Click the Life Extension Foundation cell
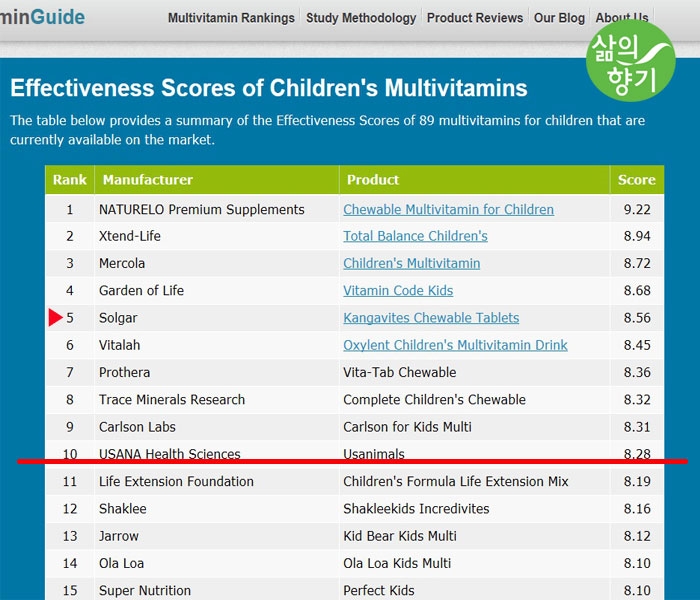This screenshot has width=700, height=600. click(x=217, y=481)
